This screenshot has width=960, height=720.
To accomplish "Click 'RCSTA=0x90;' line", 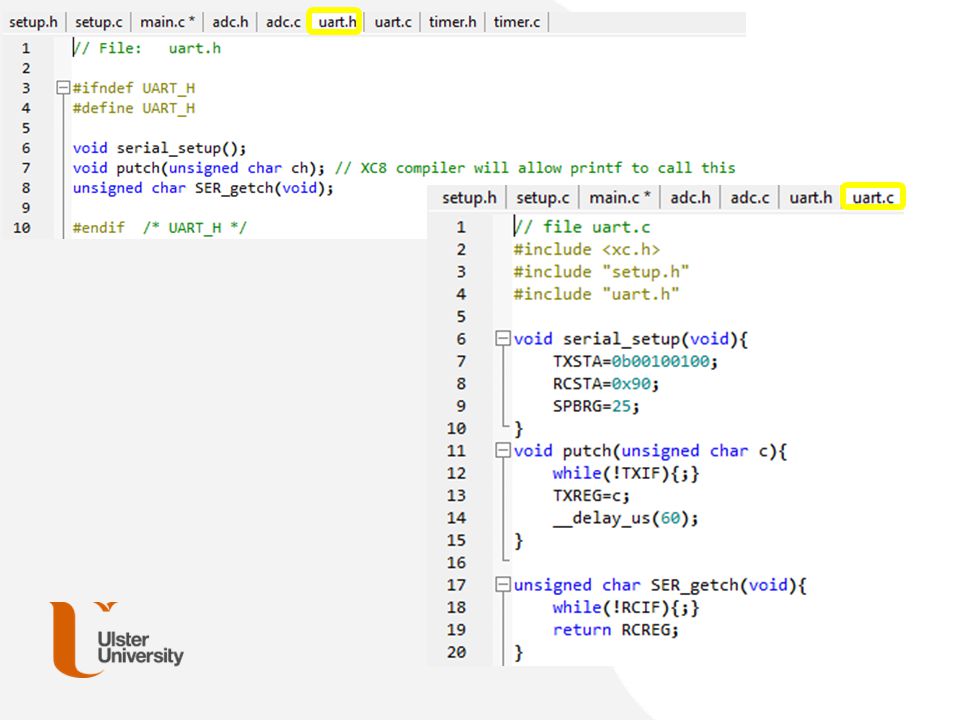I will click(606, 384).
